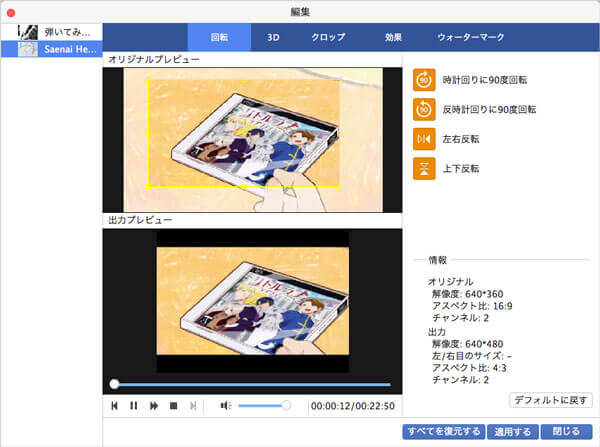Click the アスペクト比: 16:9 text
600x447 pixels.
point(472,306)
